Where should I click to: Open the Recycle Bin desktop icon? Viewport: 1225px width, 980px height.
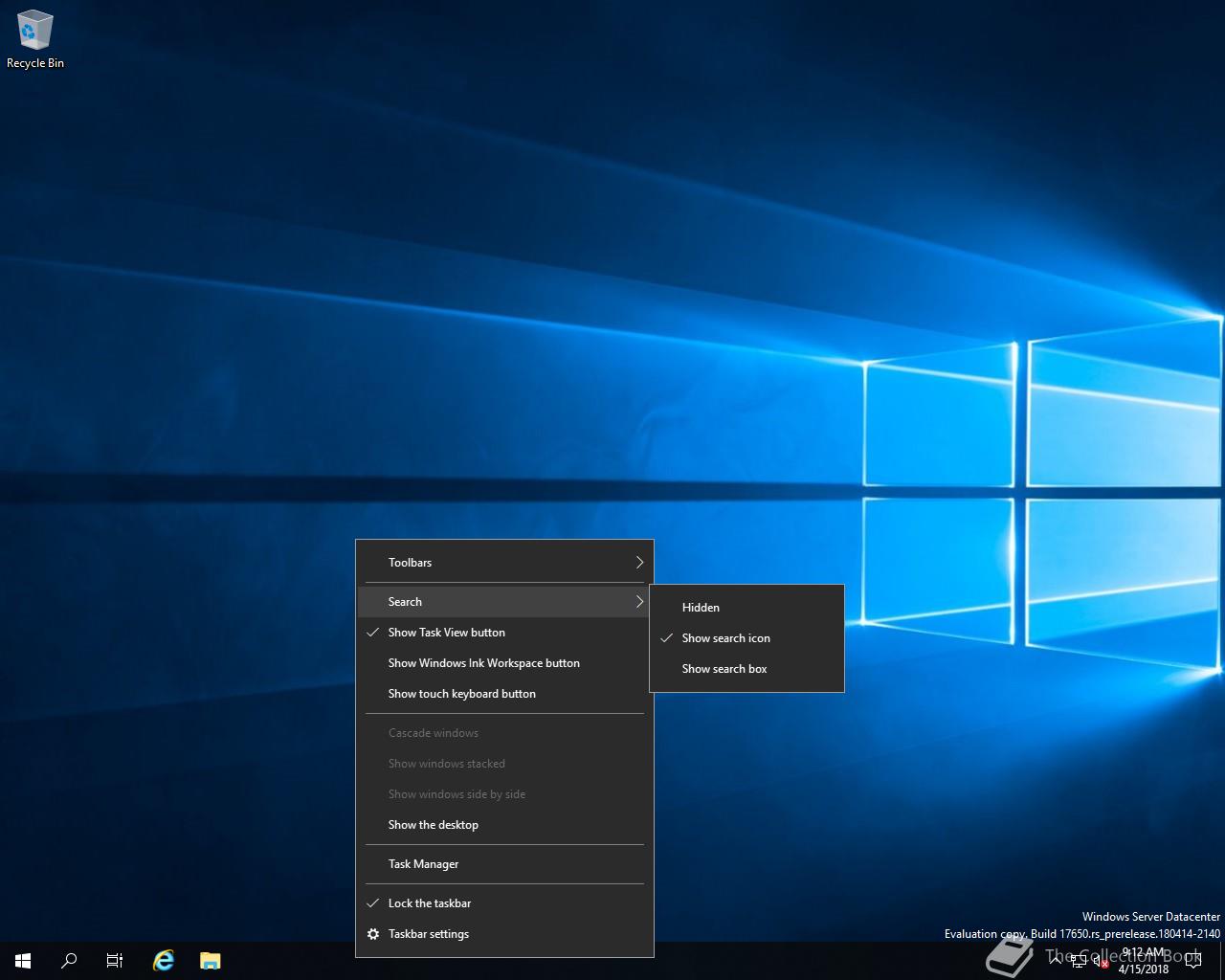35,38
